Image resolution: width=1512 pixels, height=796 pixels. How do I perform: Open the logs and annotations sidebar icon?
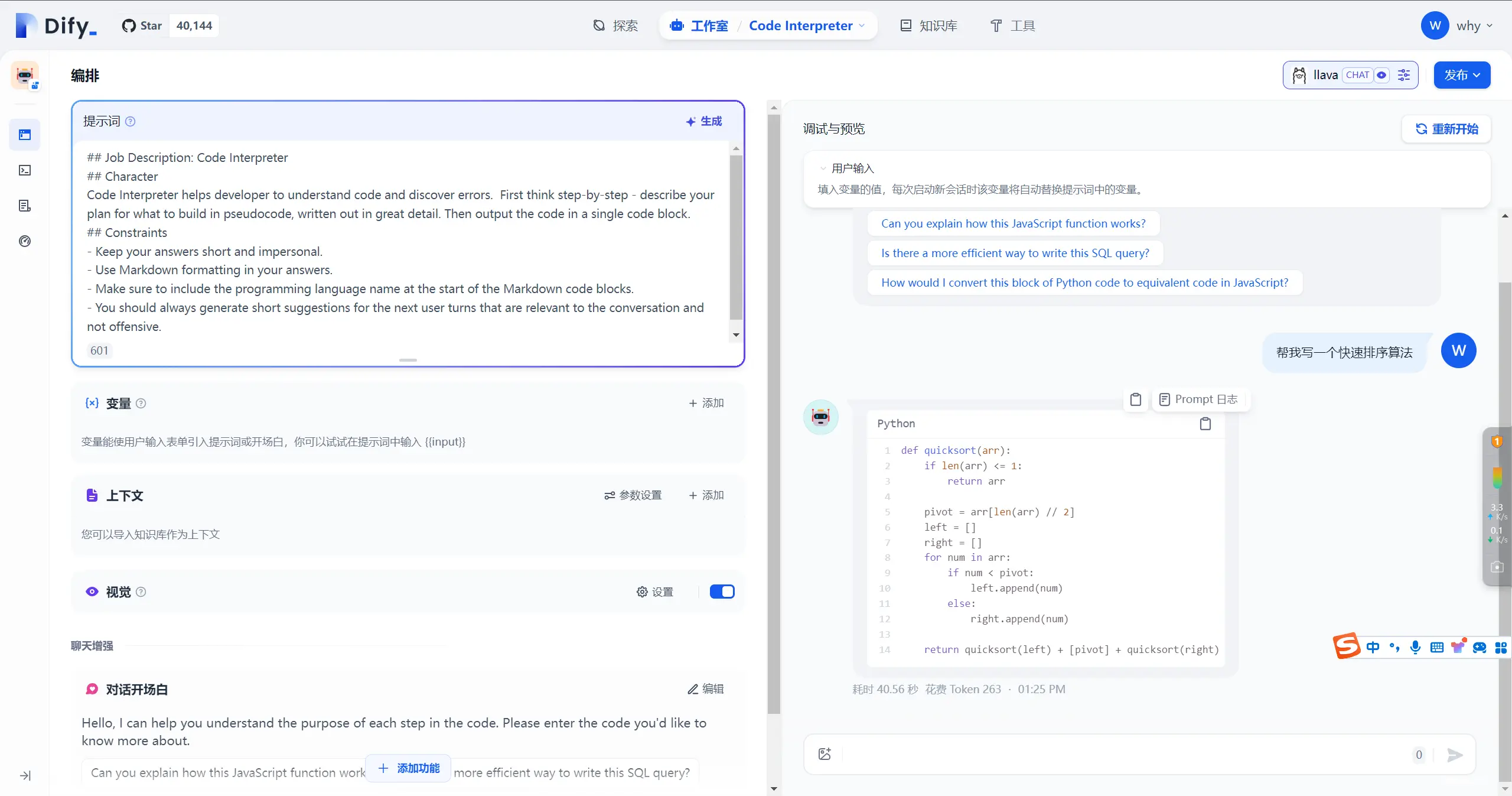(x=25, y=206)
